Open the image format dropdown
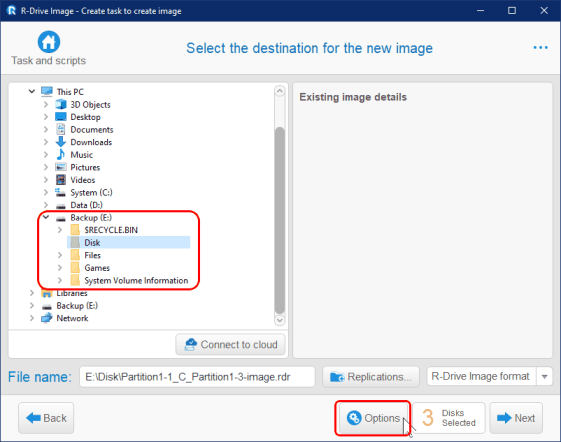This screenshot has width=561, height=442. tap(545, 377)
